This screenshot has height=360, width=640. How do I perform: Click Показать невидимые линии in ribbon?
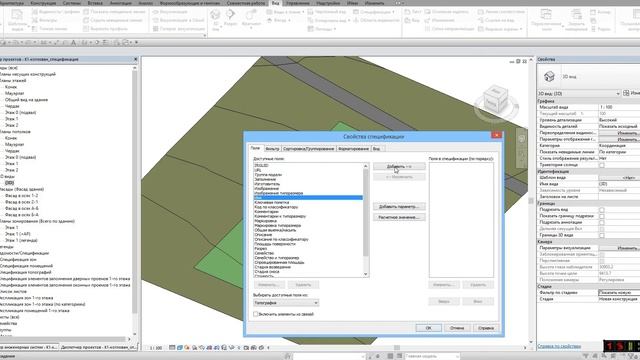(x=114, y=12)
